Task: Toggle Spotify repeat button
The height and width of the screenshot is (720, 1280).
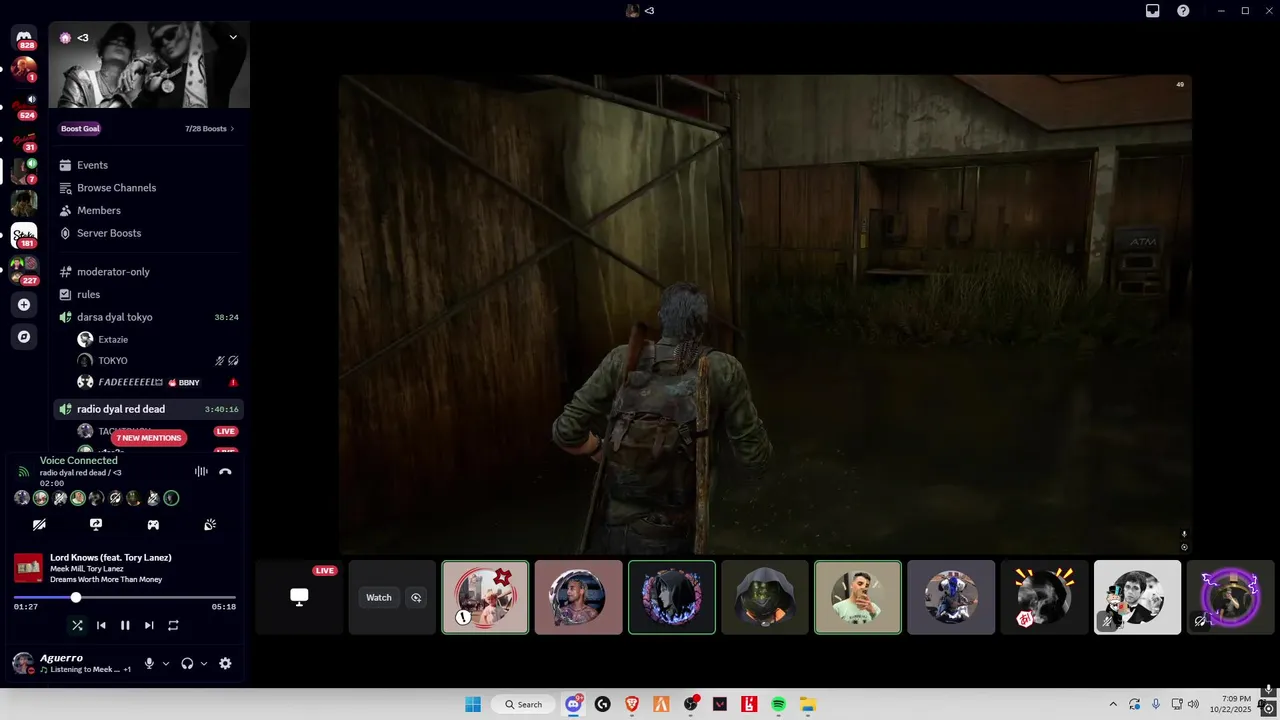Action: pyautogui.click(x=173, y=625)
